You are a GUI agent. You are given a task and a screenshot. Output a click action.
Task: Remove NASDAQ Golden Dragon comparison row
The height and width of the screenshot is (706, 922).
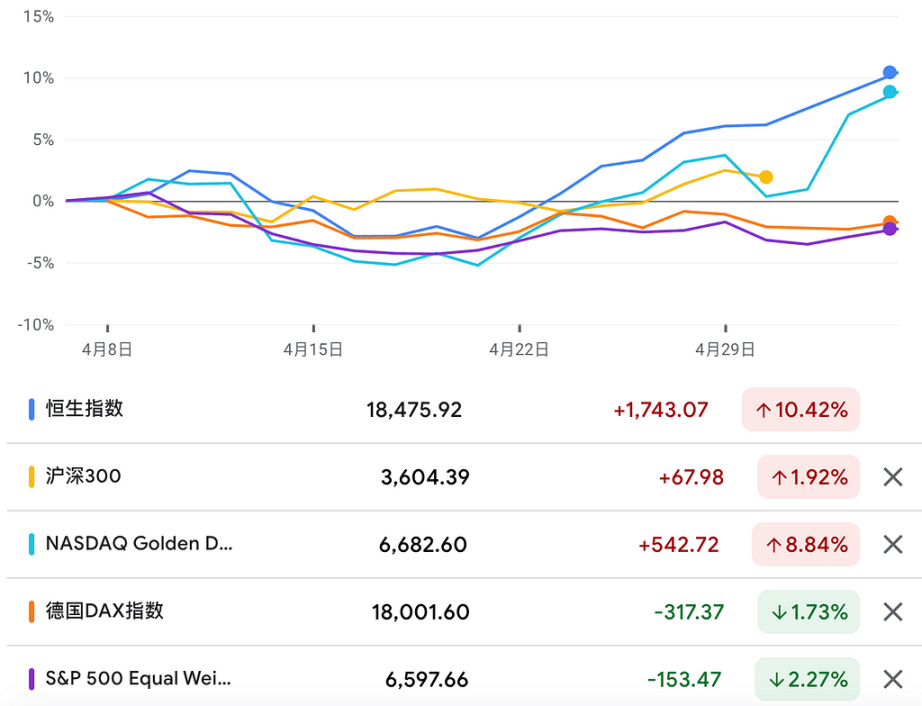click(893, 544)
